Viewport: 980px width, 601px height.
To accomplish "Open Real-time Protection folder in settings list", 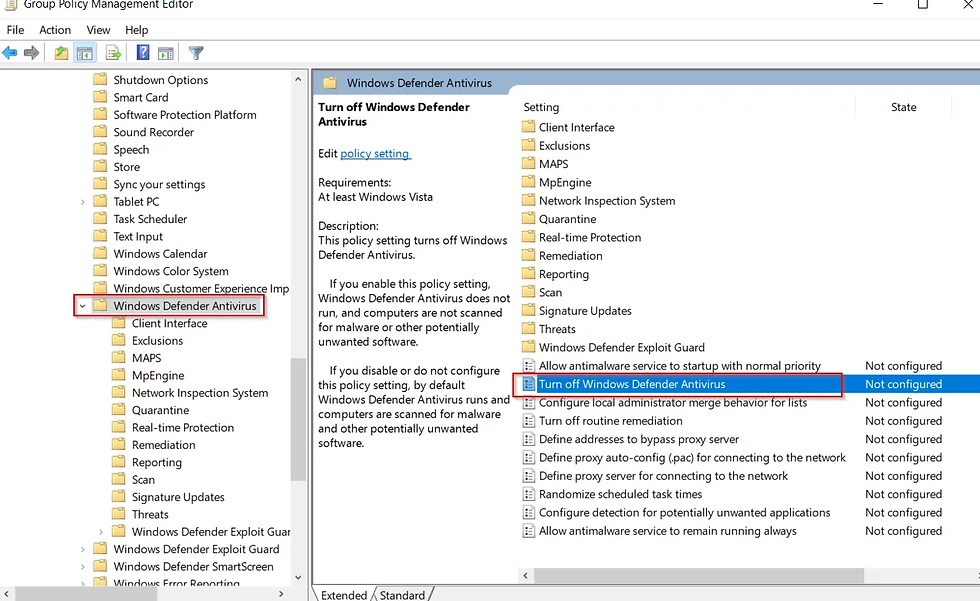I will (x=590, y=237).
